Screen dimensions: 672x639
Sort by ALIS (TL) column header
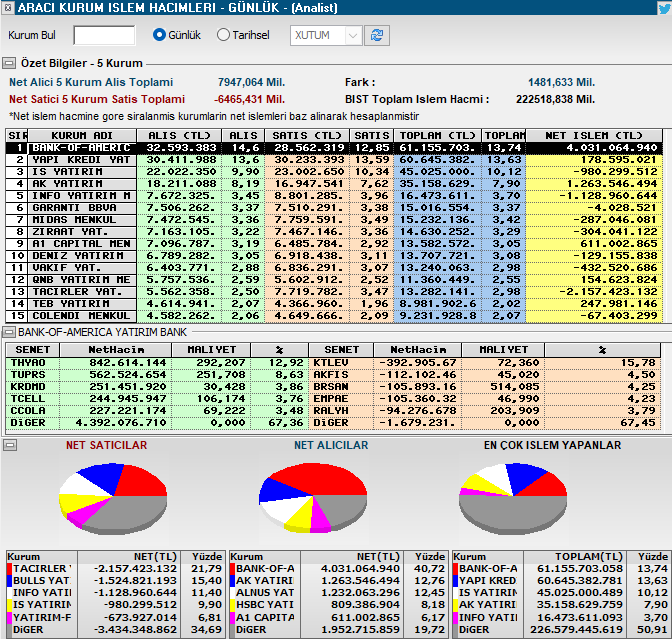point(179,135)
